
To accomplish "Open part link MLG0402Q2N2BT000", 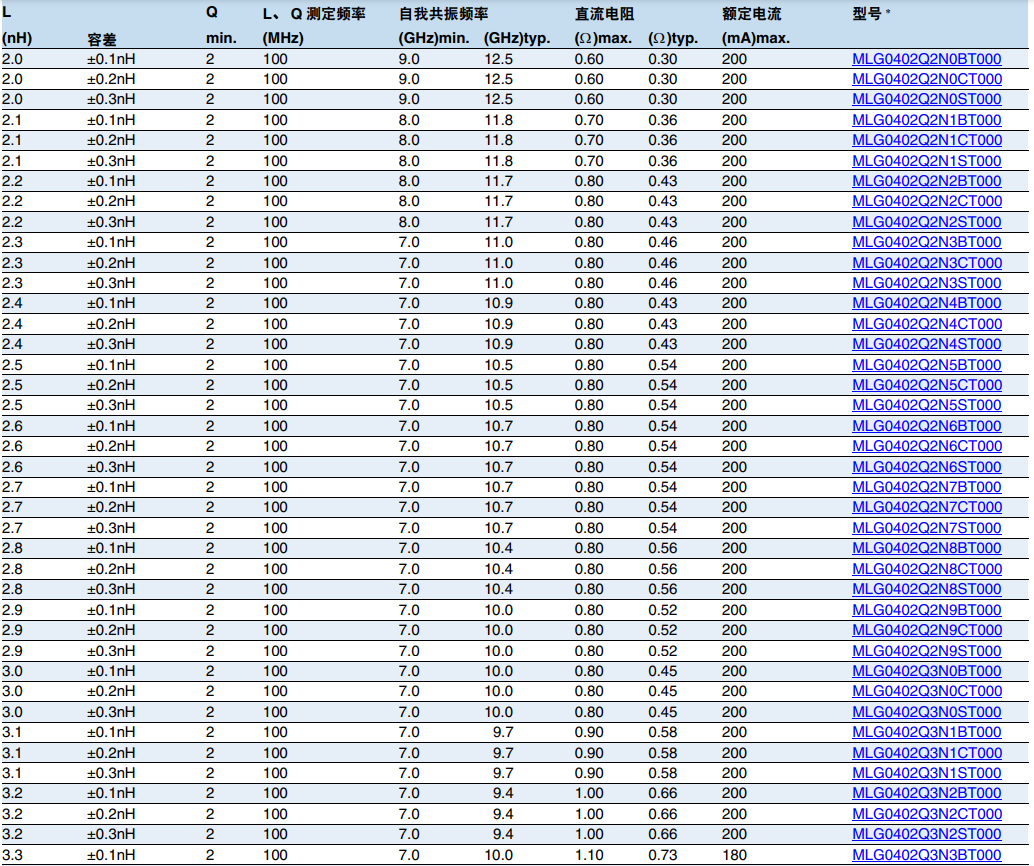I will (927, 181).
